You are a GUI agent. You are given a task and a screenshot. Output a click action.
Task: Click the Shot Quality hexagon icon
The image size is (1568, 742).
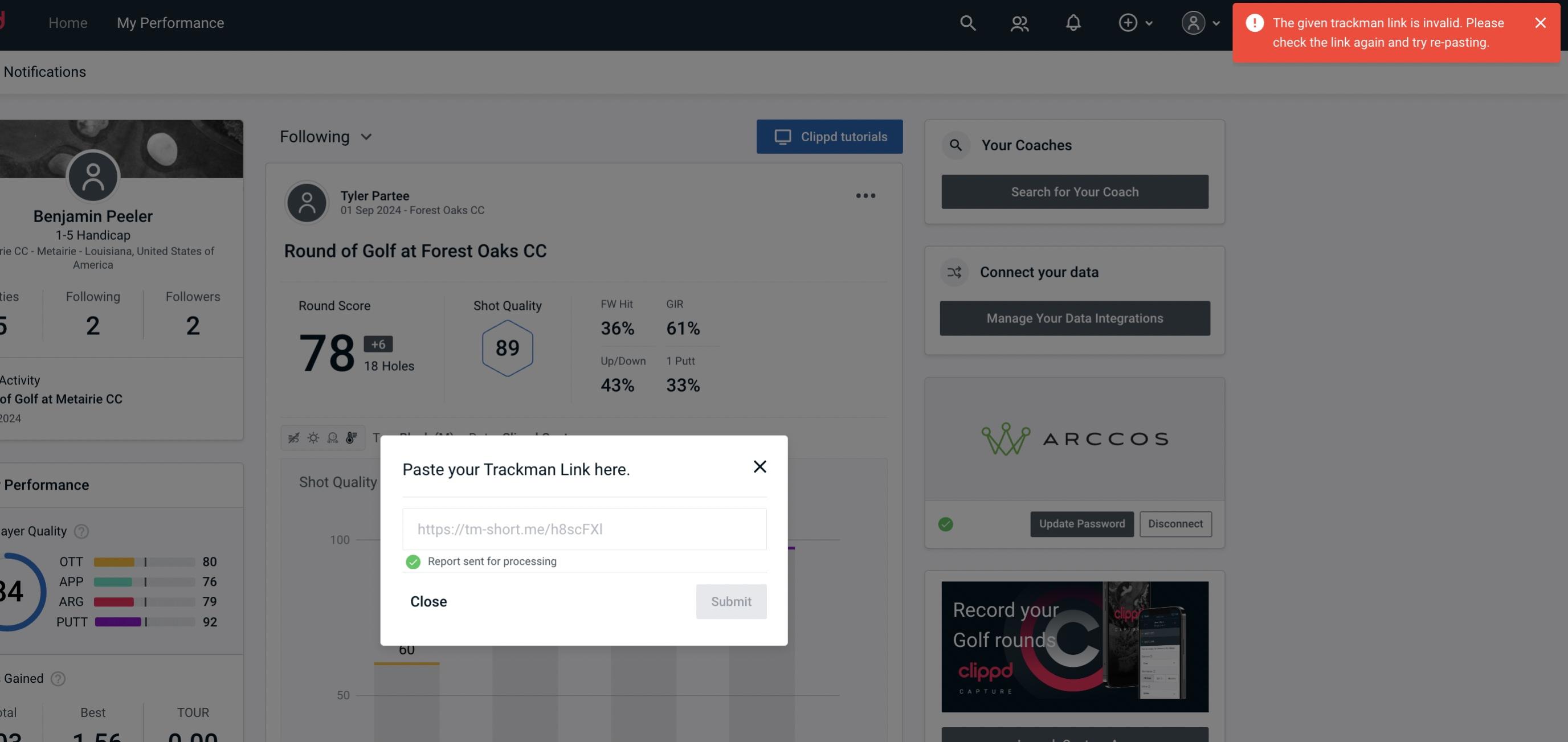click(507, 347)
